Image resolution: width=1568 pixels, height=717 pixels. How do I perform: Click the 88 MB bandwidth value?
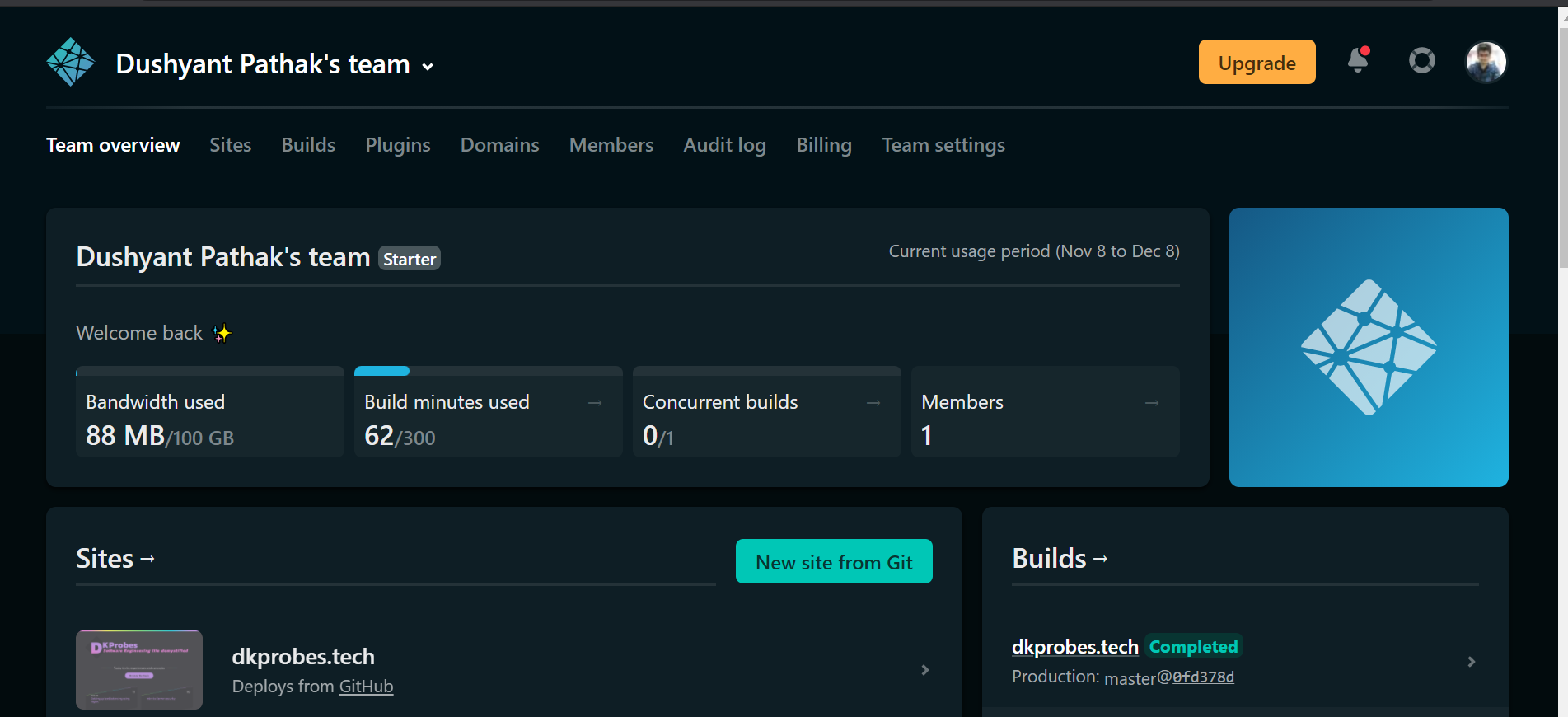125,436
